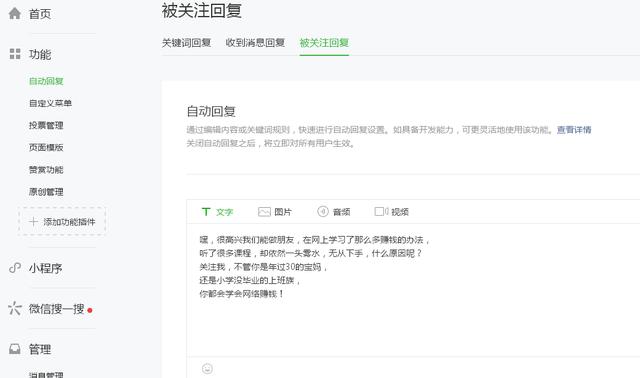Click 添加功能插件 button

click(62, 222)
